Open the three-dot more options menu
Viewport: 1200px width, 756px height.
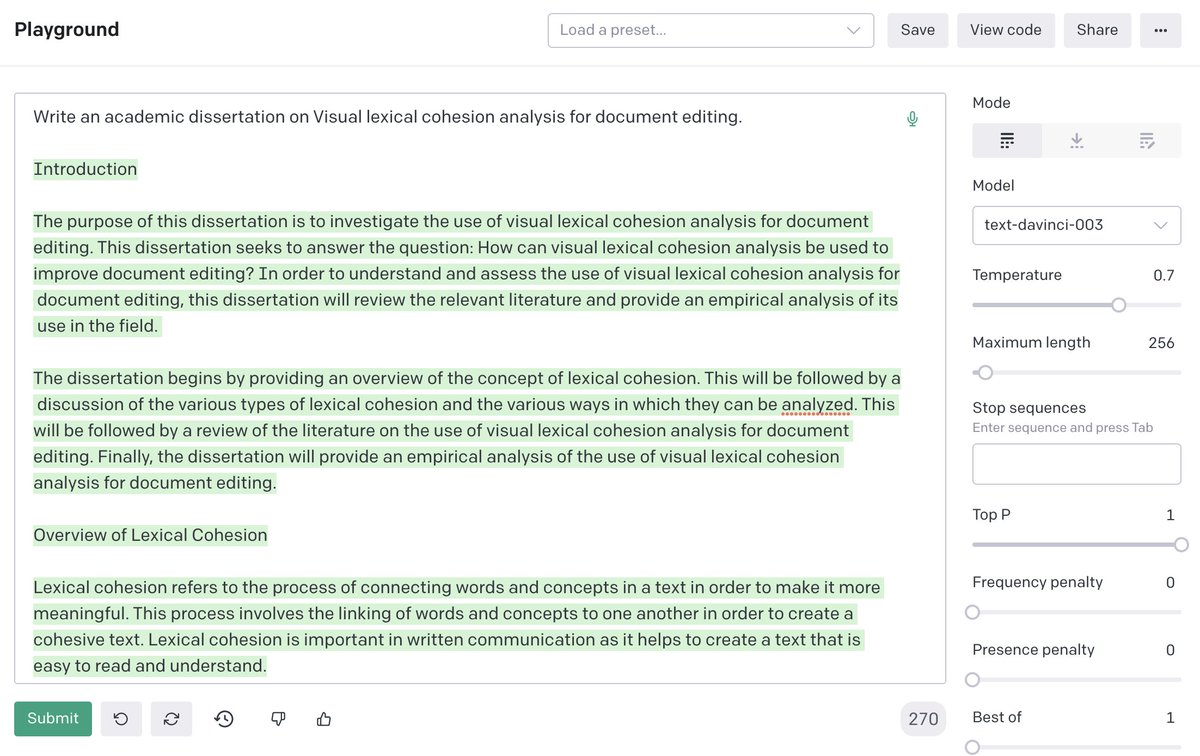[1161, 30]
